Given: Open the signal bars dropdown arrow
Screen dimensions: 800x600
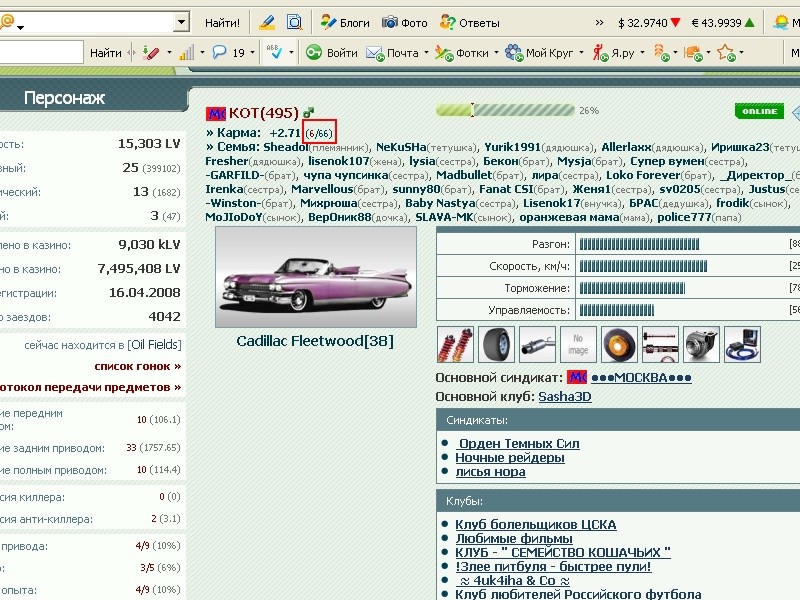Looking at the screenshot, I should tap(203, 53).
